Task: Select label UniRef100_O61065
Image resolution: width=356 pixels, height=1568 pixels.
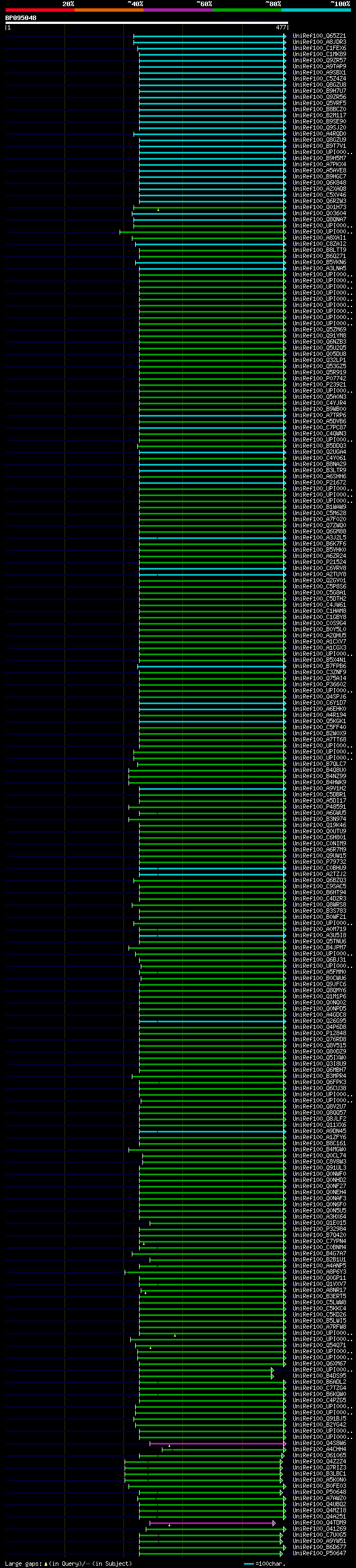Action: 319,1456
